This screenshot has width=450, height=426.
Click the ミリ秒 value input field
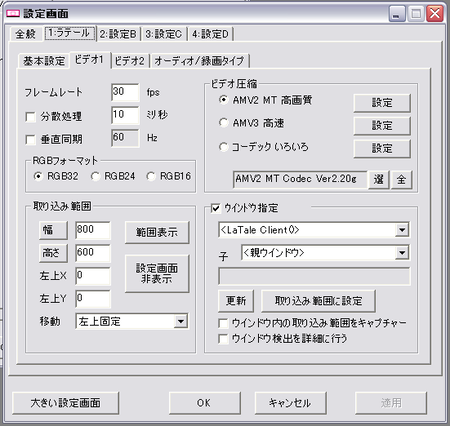coord(125,115)
